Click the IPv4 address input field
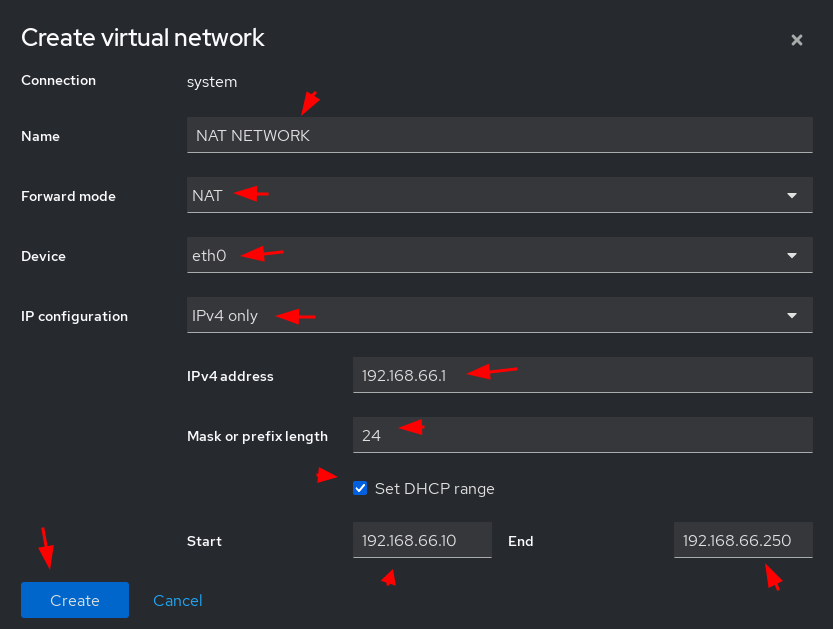The width and height of the screenshot is (833, 629). 583,375
